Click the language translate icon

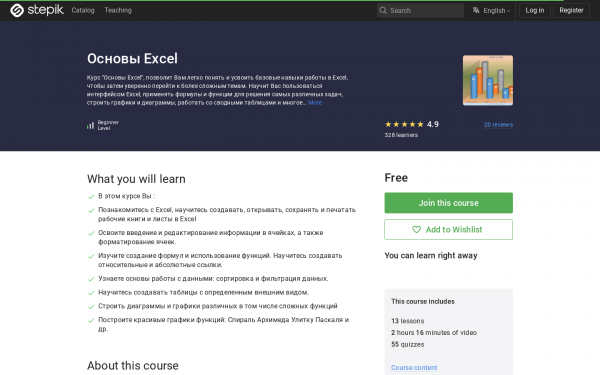(x=476, y=10)
